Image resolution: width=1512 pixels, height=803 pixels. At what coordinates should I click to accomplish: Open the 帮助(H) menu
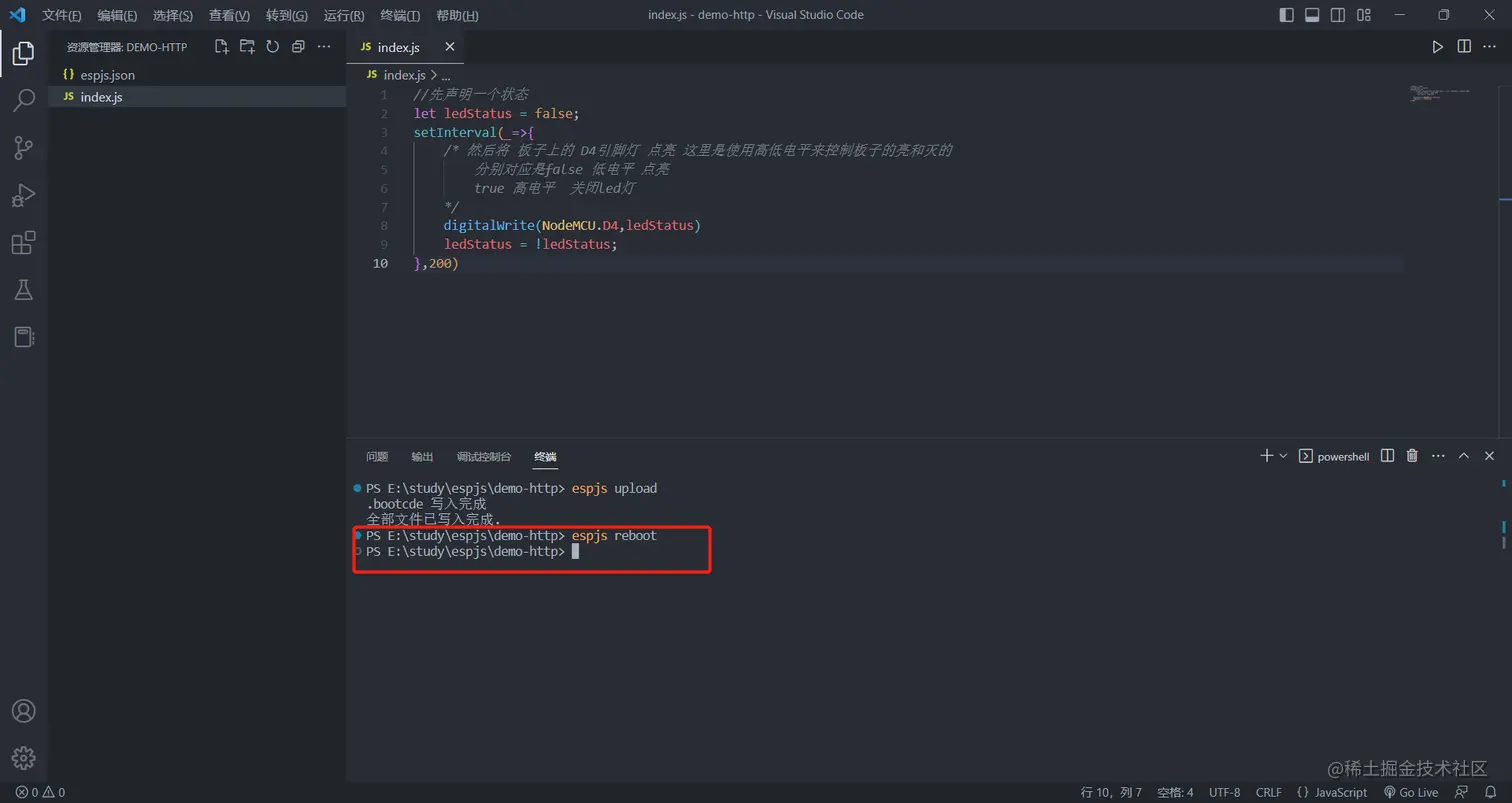458,15
